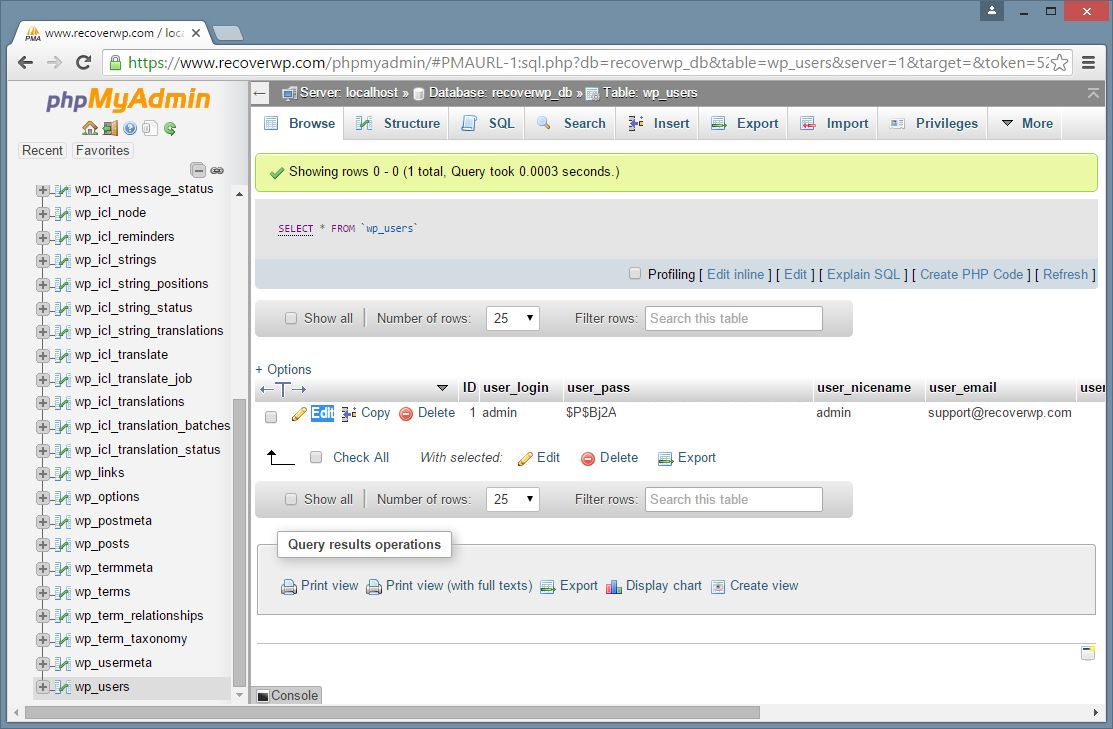The width and height of the screenshot is (1113, 729).
Task: Click the horizontal page scrollbar
Action: [x=392, y=713]
